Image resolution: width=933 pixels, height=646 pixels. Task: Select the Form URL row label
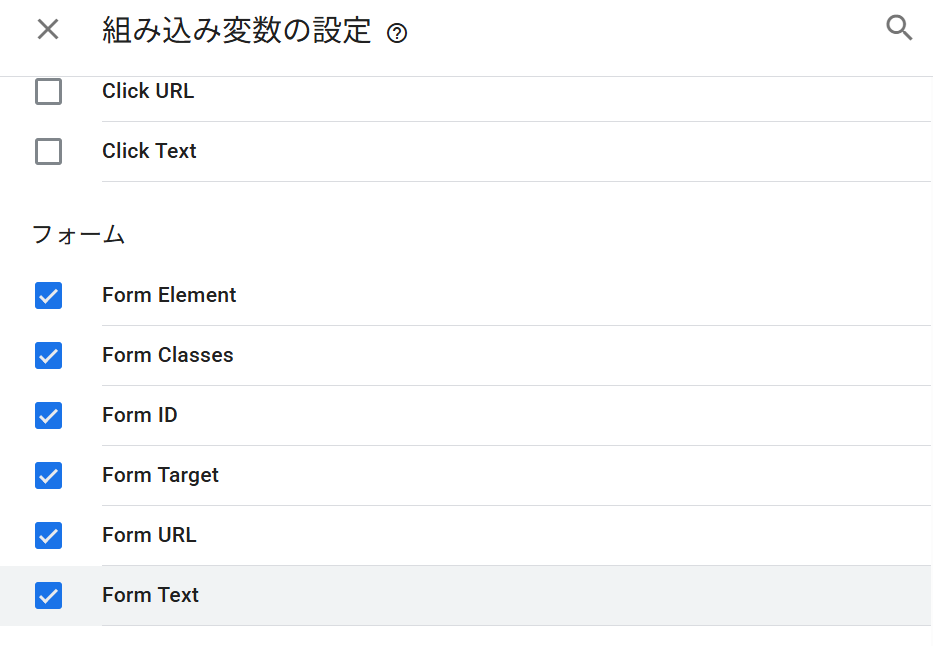149,535
